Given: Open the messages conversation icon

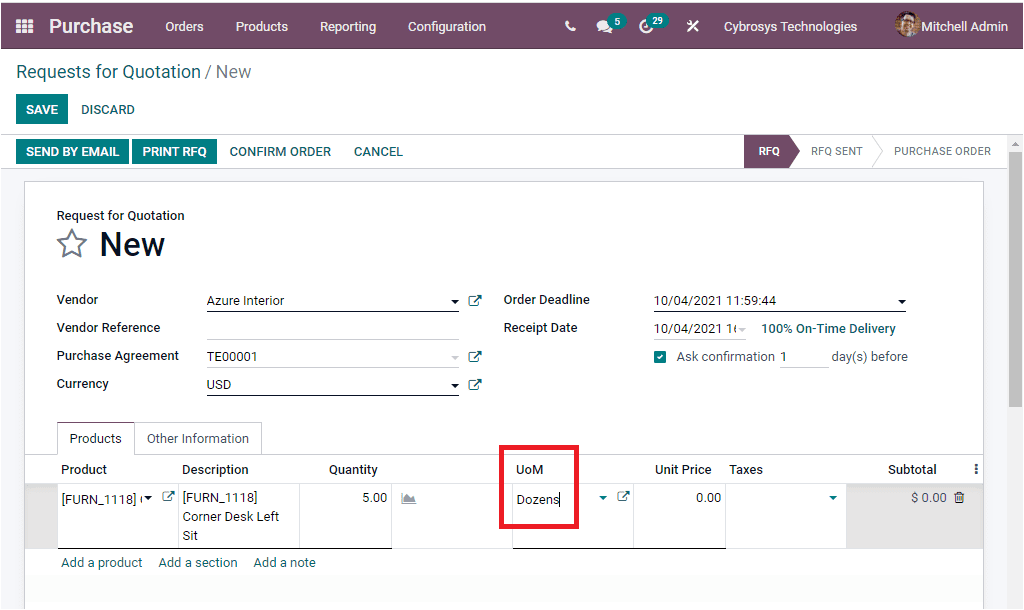Looking at the screenshot, I should click(x=604, y=26).
